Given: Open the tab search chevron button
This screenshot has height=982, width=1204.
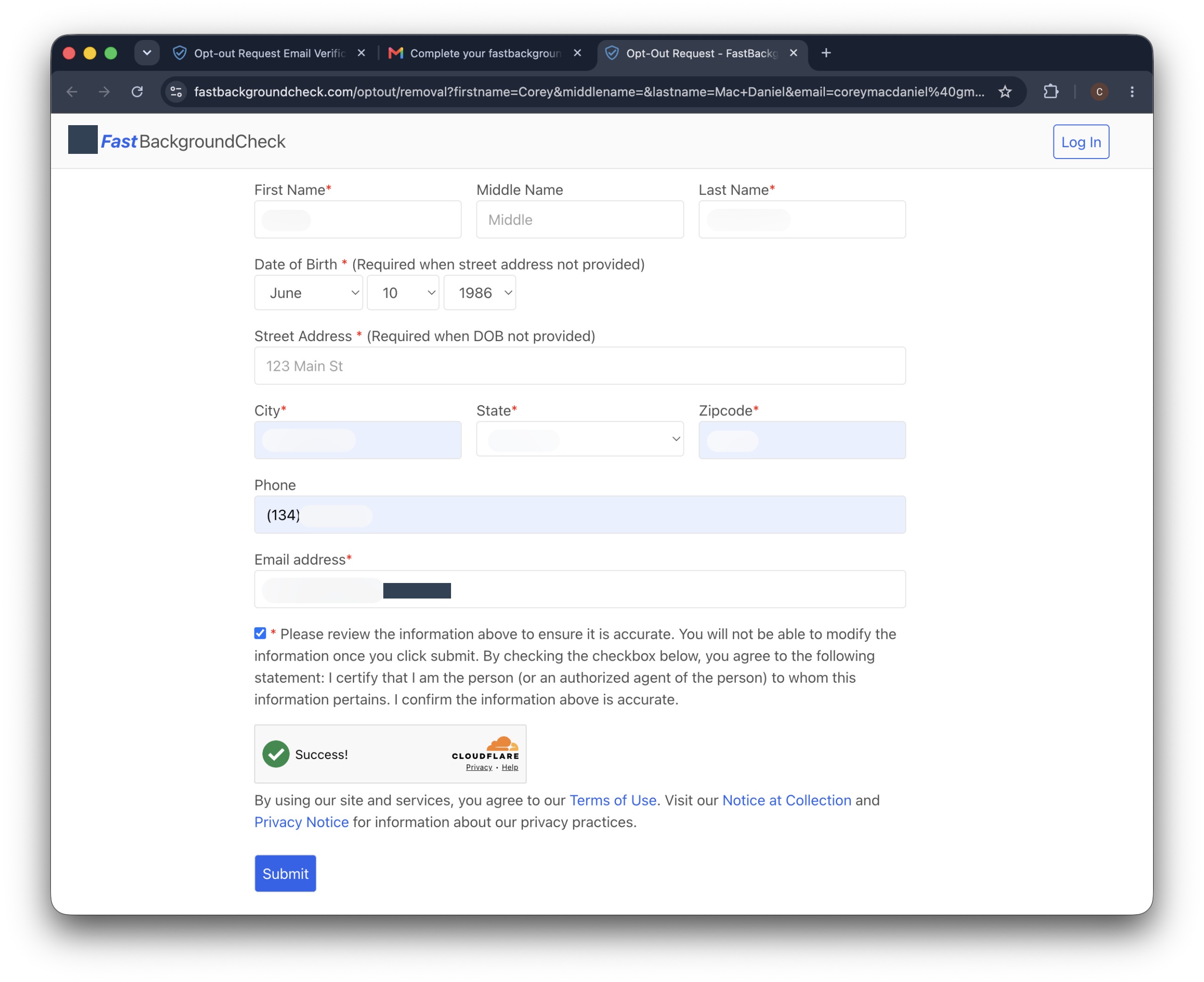Looking at the screenshot, I should 147,53.
